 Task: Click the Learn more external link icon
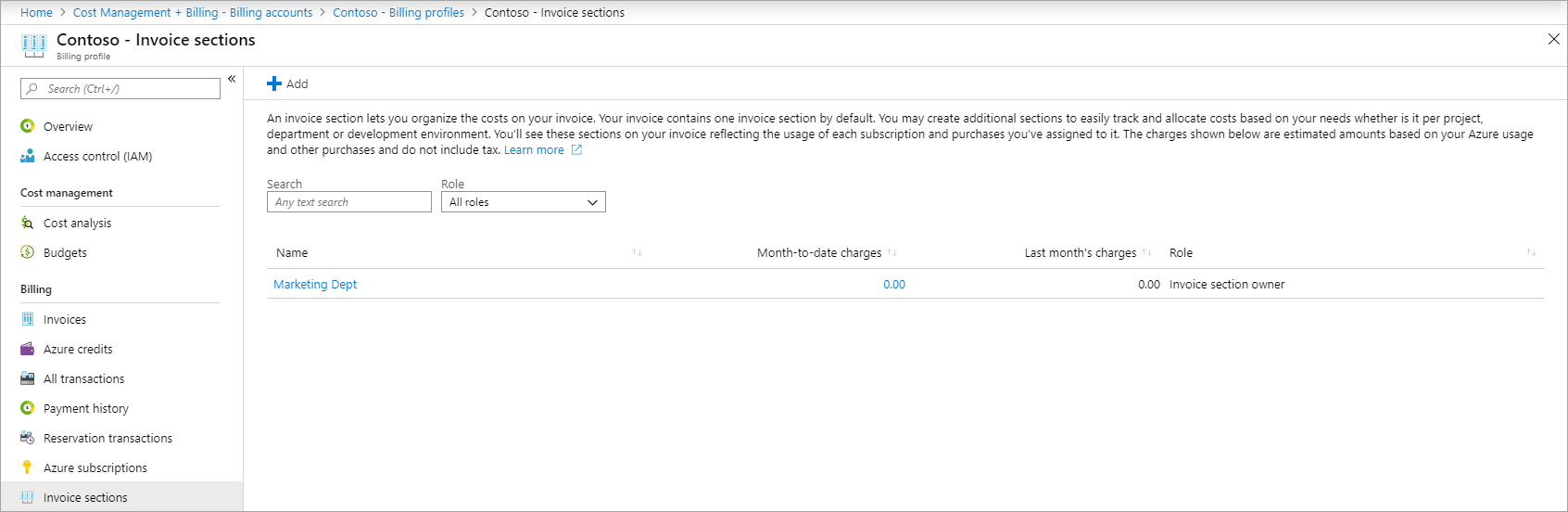(x=576, y=150)
